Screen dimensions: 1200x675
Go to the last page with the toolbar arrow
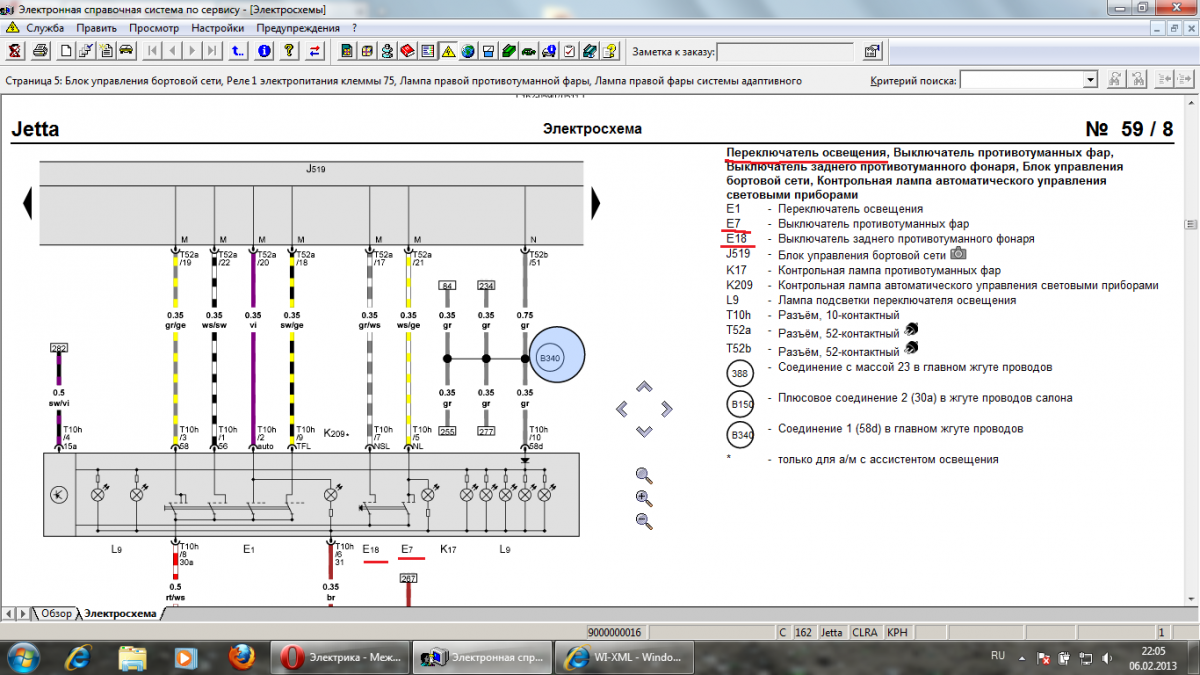(x=213, y=51)
